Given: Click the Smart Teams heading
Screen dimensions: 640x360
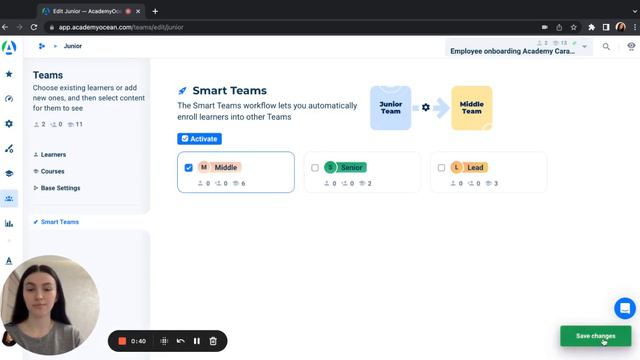Looking at the screenshot, I should (229, 91).
